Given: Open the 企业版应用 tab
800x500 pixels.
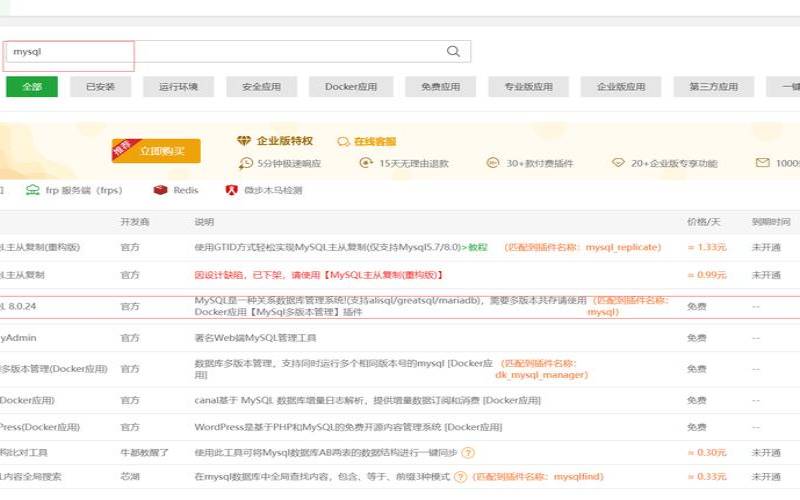Looking at the screenshot, I should 621,87.
